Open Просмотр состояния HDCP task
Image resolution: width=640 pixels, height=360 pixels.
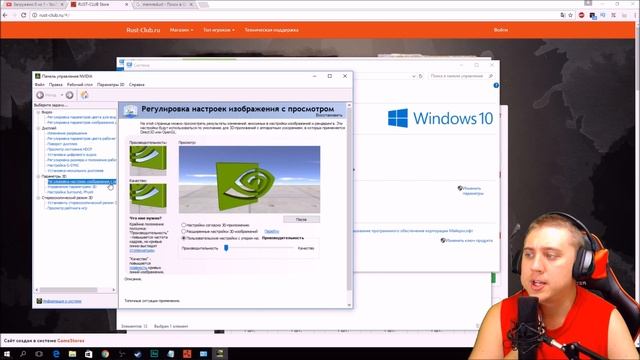69,149
